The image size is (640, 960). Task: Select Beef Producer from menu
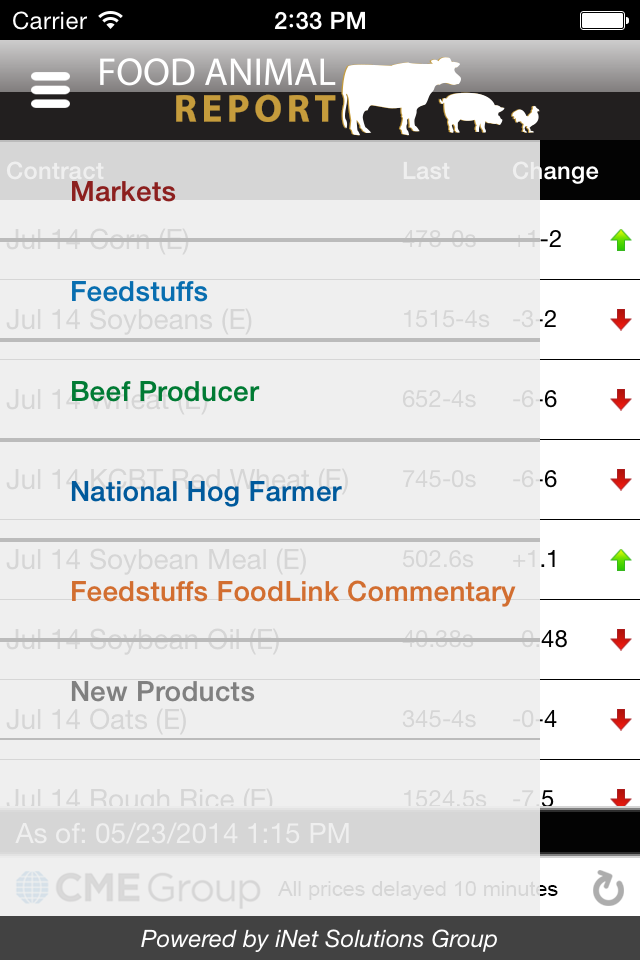[165, 392]
